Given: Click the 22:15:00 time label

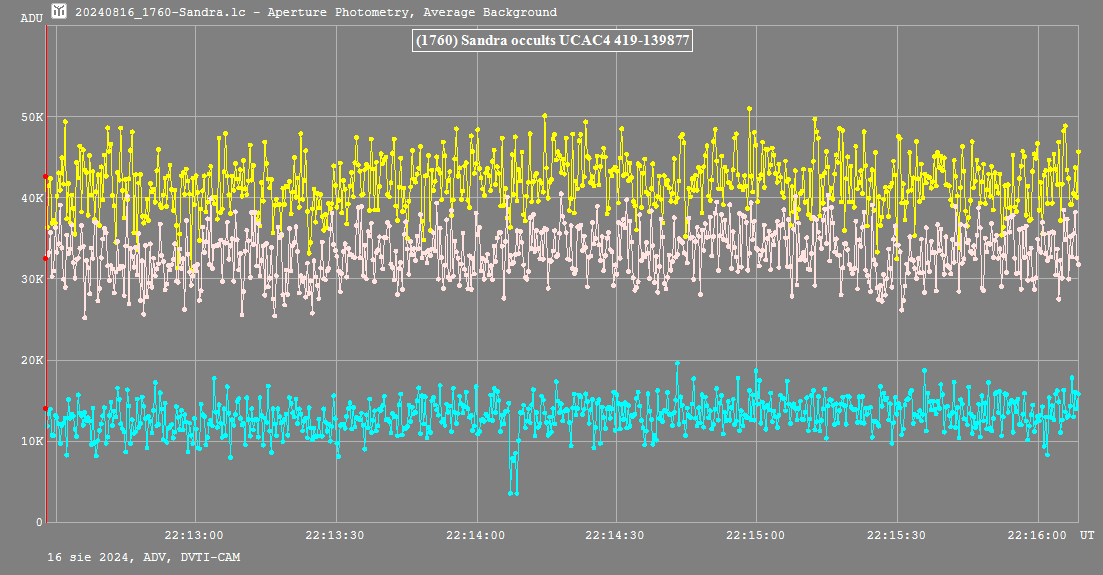Looking at the screenshot, I should (x=755, y=535).
